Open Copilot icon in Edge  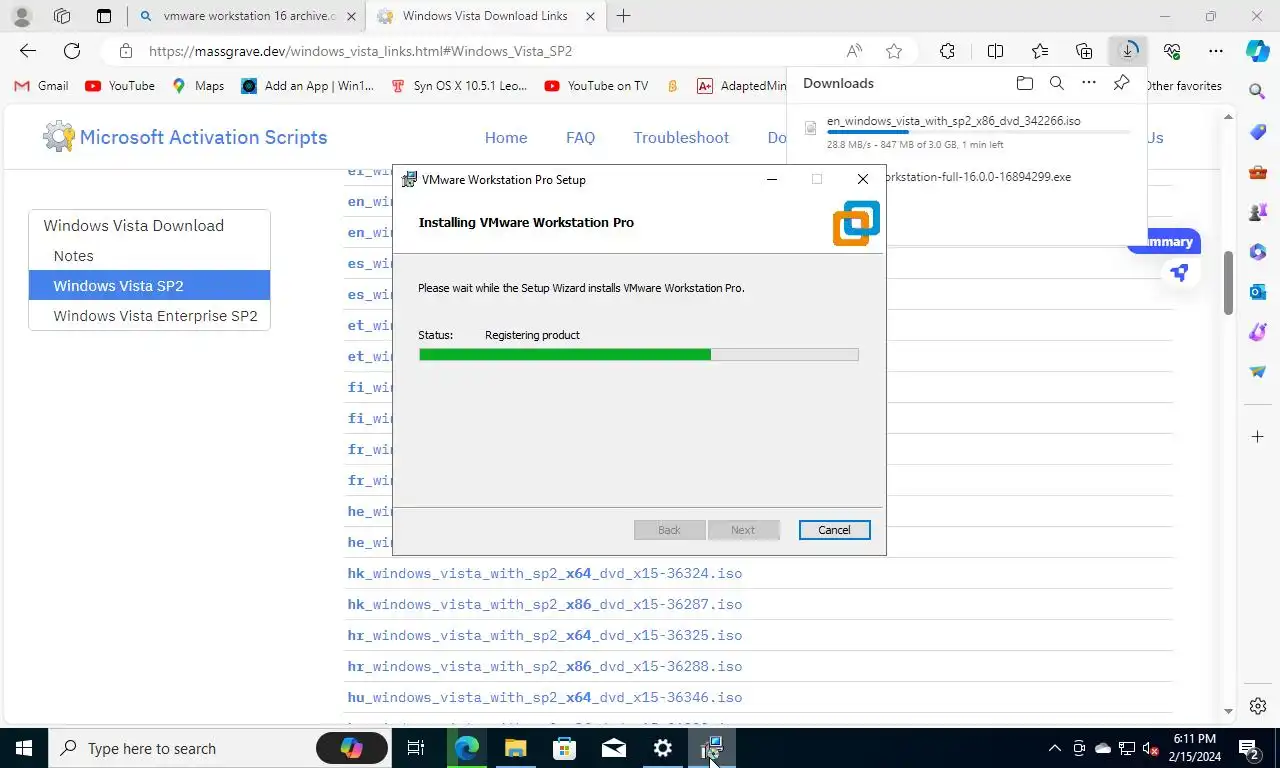(1258, 50)
